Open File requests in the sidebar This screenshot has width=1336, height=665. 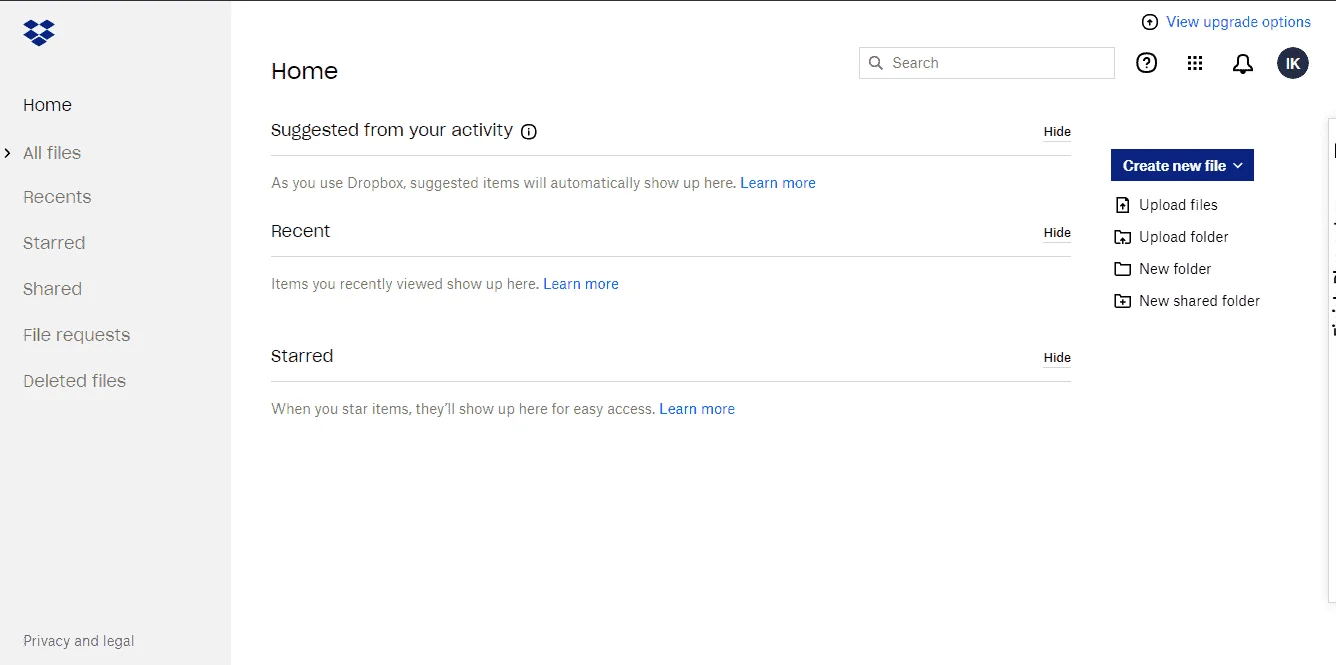click(x=77, y=335)
